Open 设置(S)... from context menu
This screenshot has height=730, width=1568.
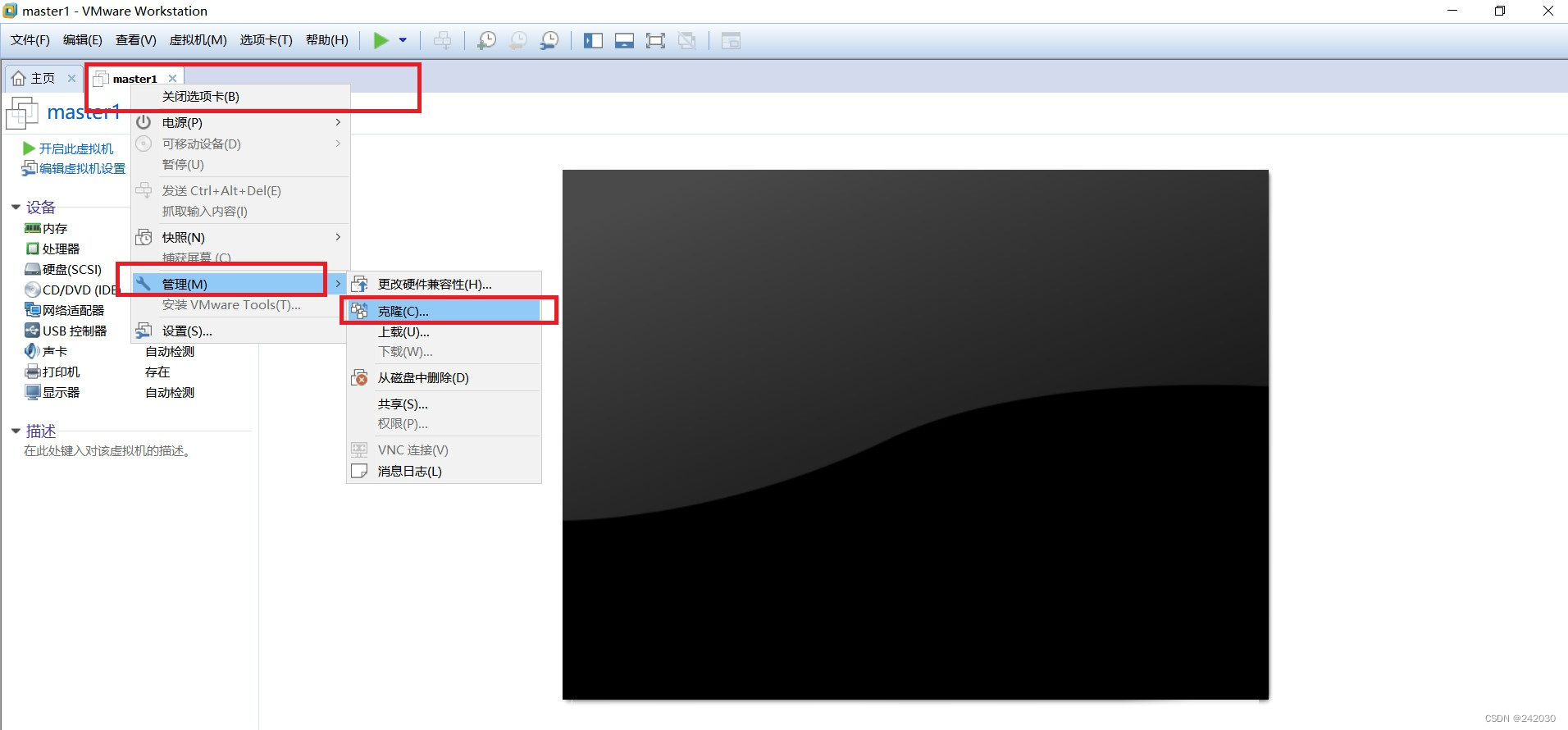[239, 331]
